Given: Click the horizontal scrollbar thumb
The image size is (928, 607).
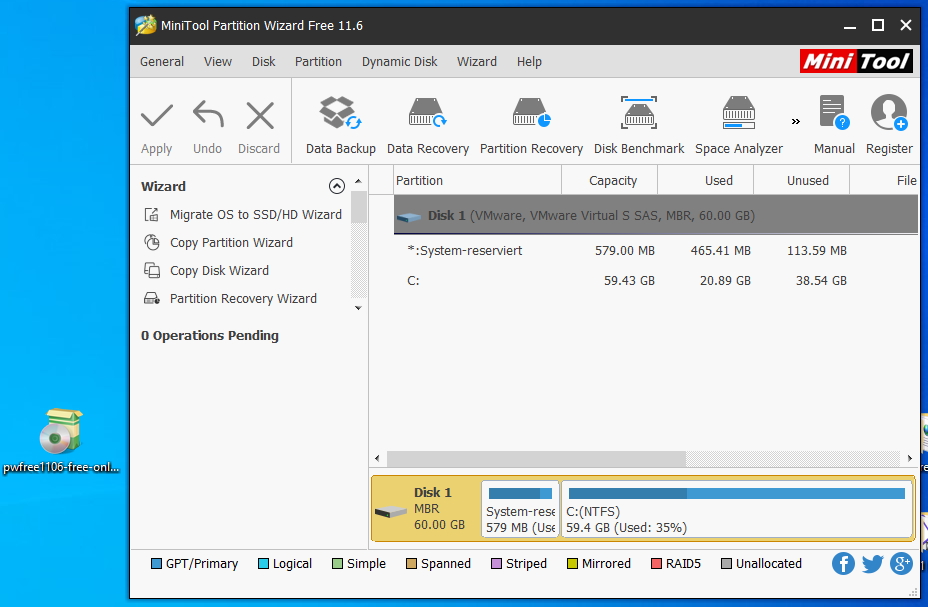Looking at the screenshot, I should pos(536,459).
